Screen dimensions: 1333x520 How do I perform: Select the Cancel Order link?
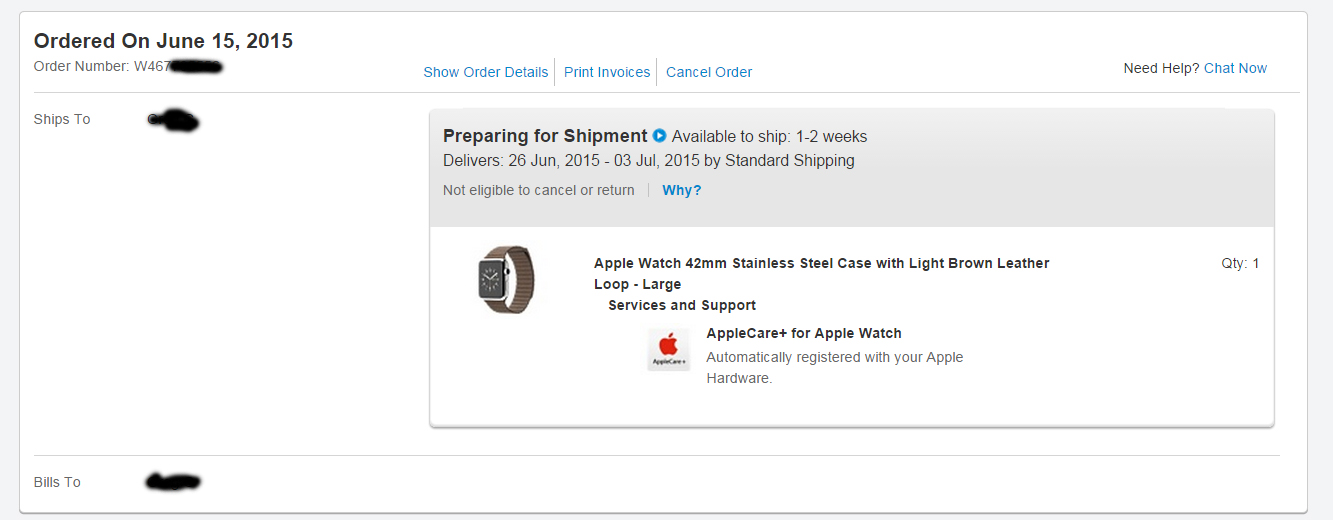click(709, 72)
